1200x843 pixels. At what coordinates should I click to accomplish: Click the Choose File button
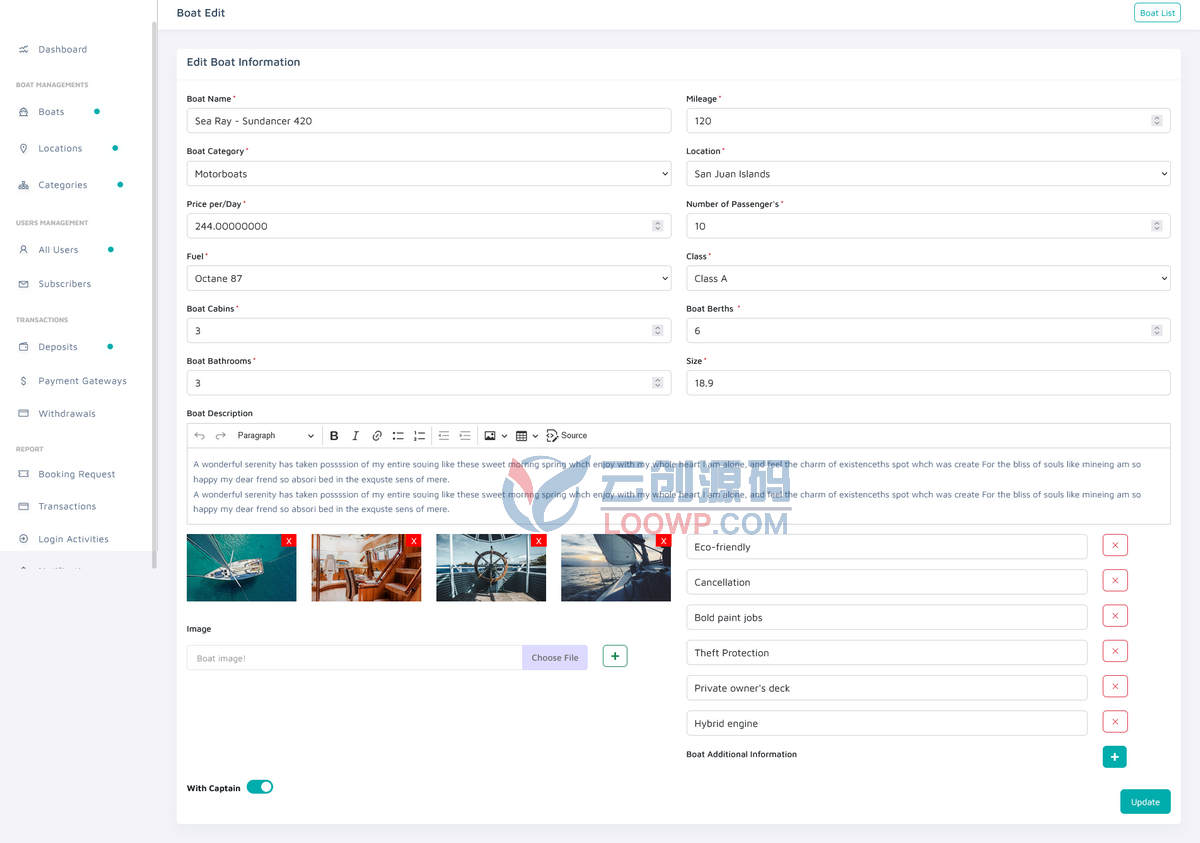click(555, 658)
